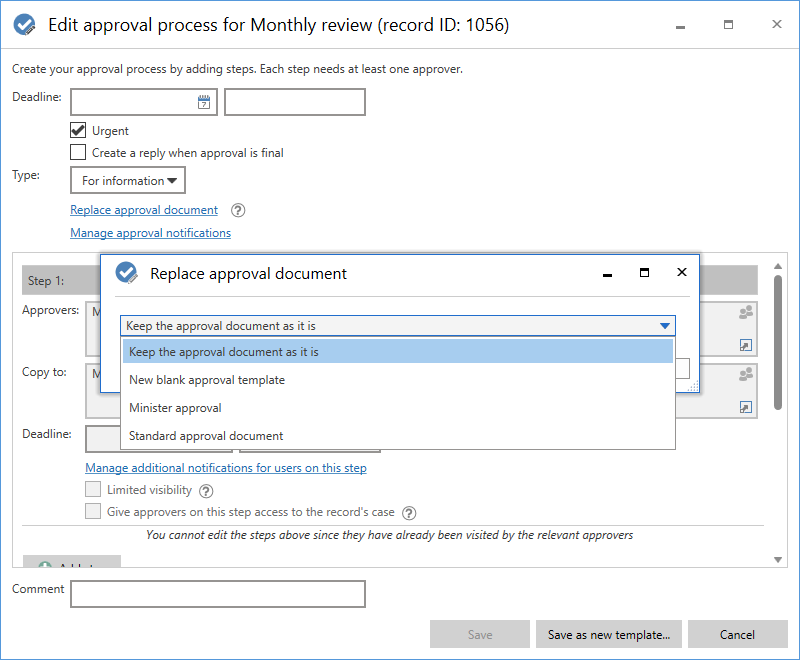800x660 pixels.
Task: Open the deadline calendar picker icon
Action: [204, 102]
